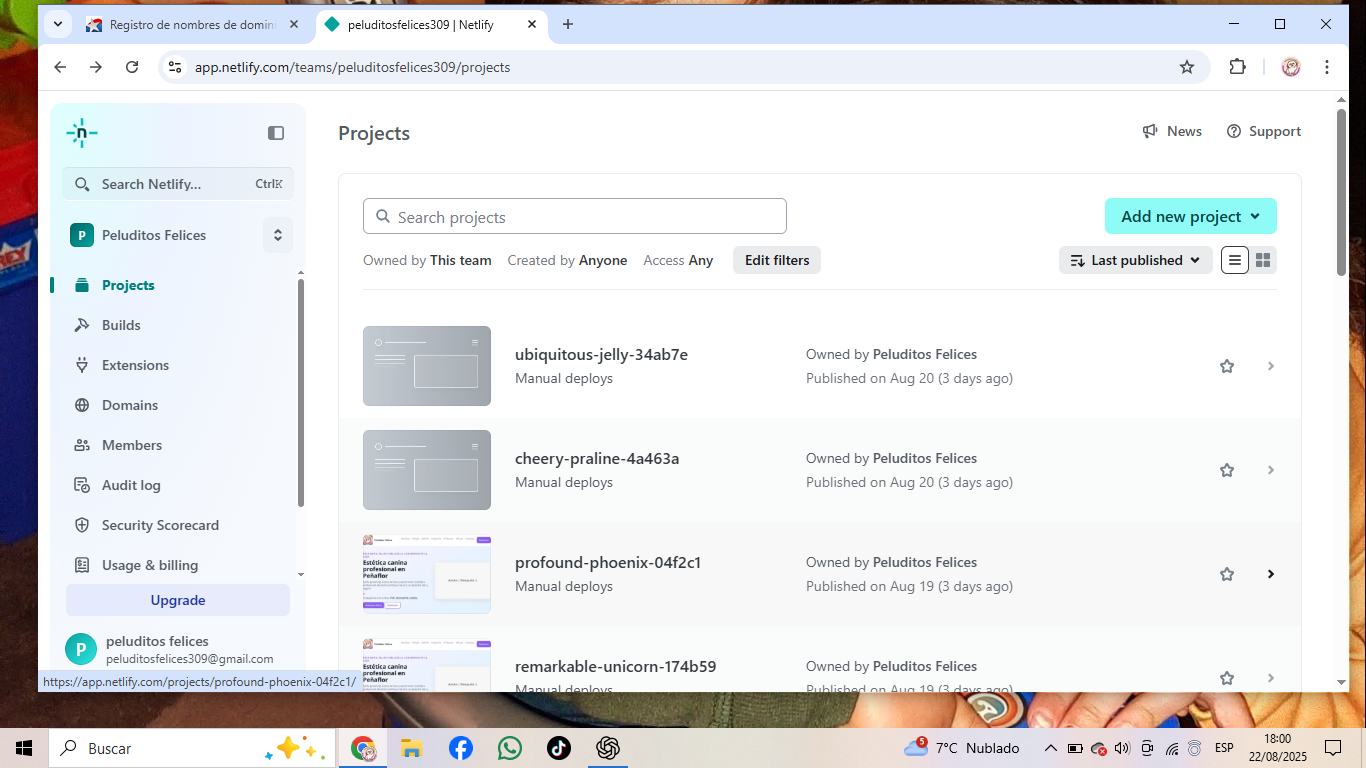Screen dimensions: 1366x768
Task: Open Facebook from the taskbar
Action: pyautogui.click(x=460, y=748)
